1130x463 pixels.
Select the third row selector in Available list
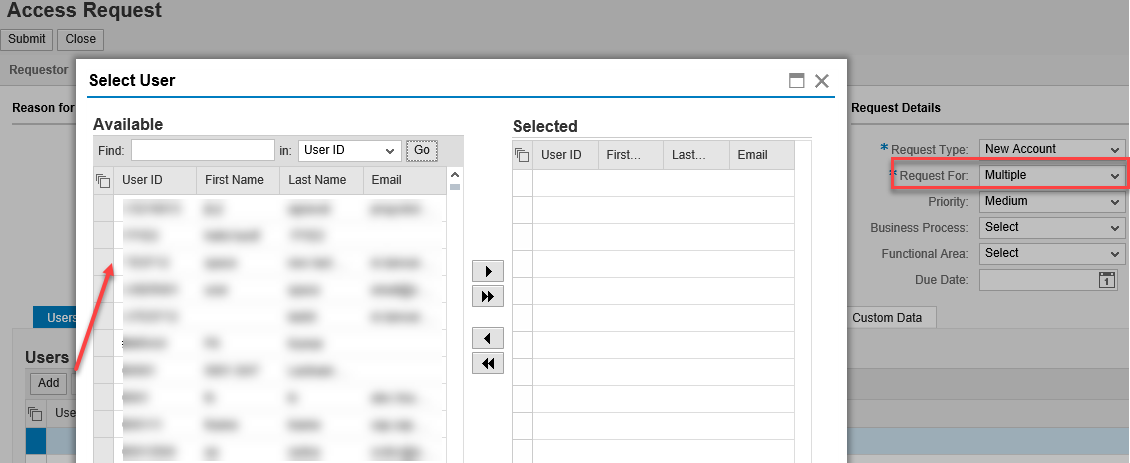104,263
